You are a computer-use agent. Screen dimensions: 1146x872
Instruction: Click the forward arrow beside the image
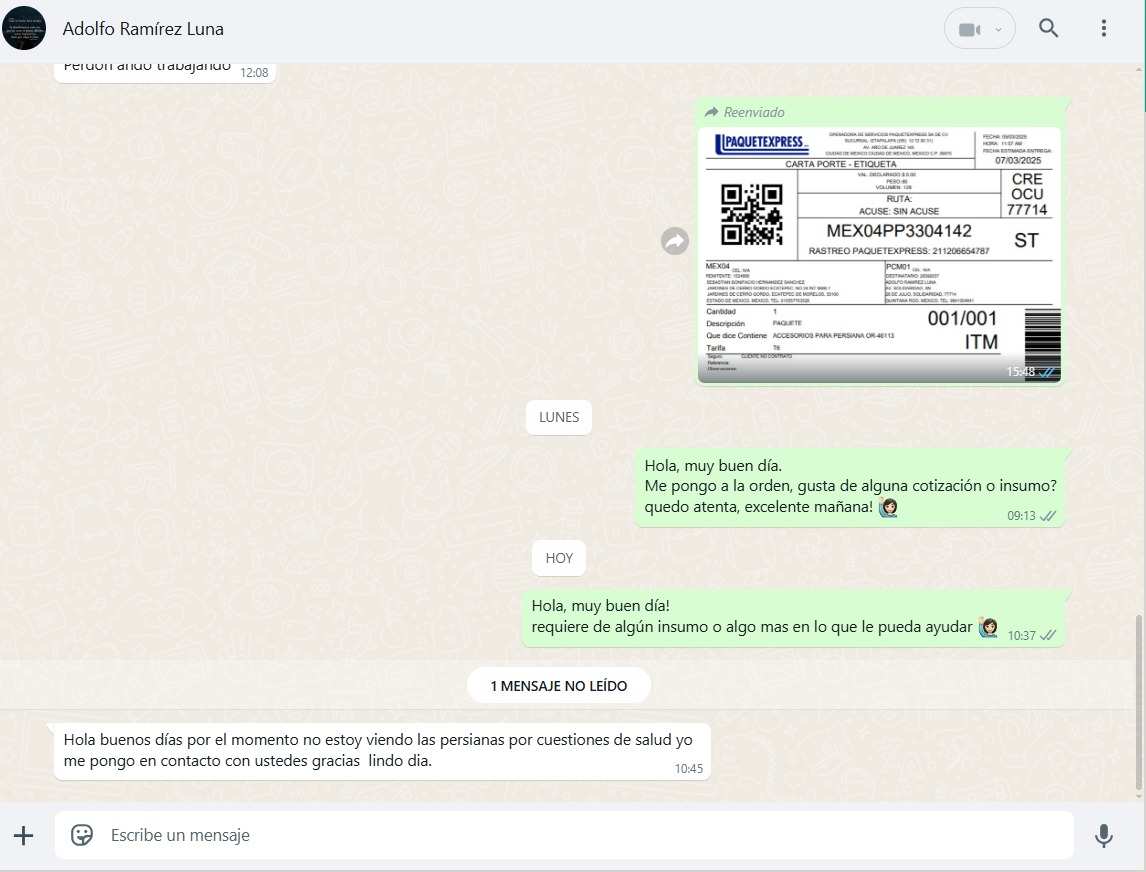675,241
